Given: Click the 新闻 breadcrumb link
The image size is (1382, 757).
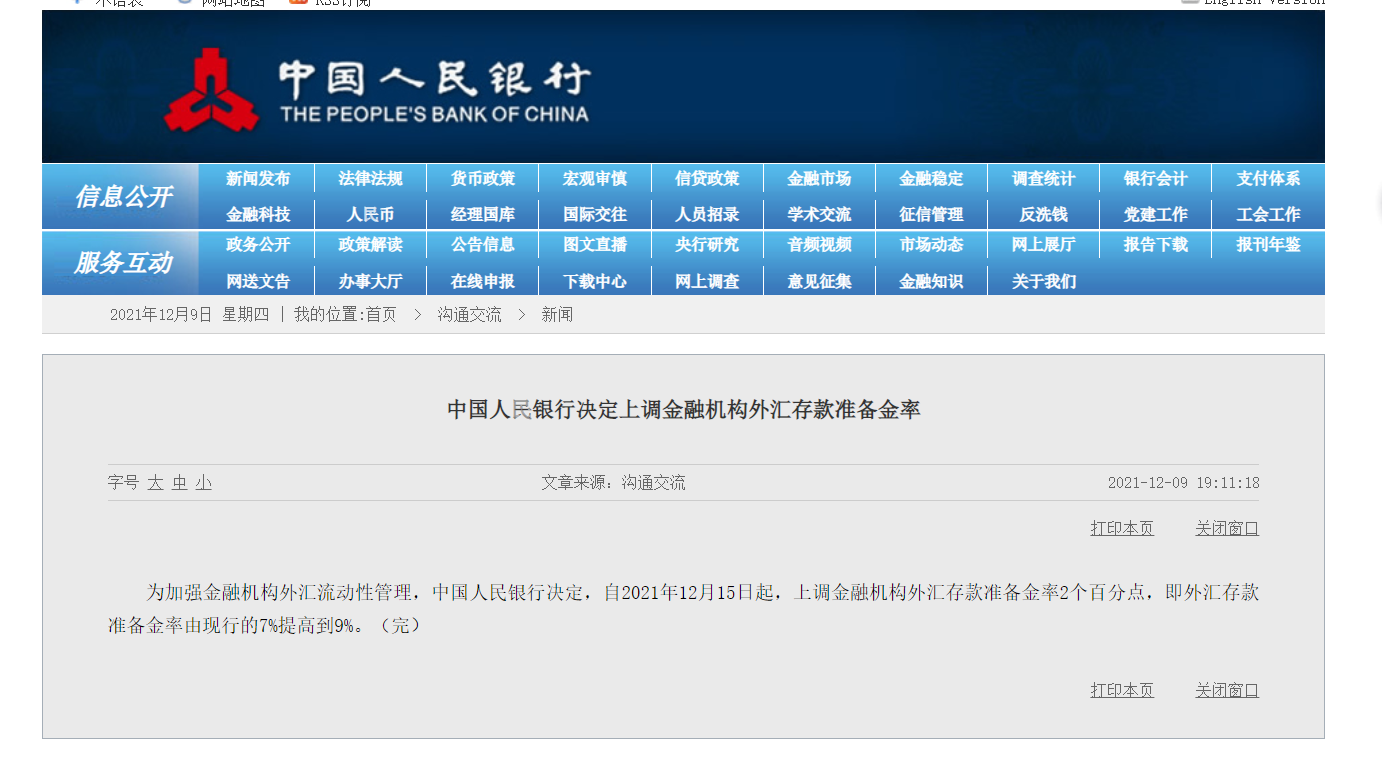Looking at the screenshot, I should [x=557, y=315].
